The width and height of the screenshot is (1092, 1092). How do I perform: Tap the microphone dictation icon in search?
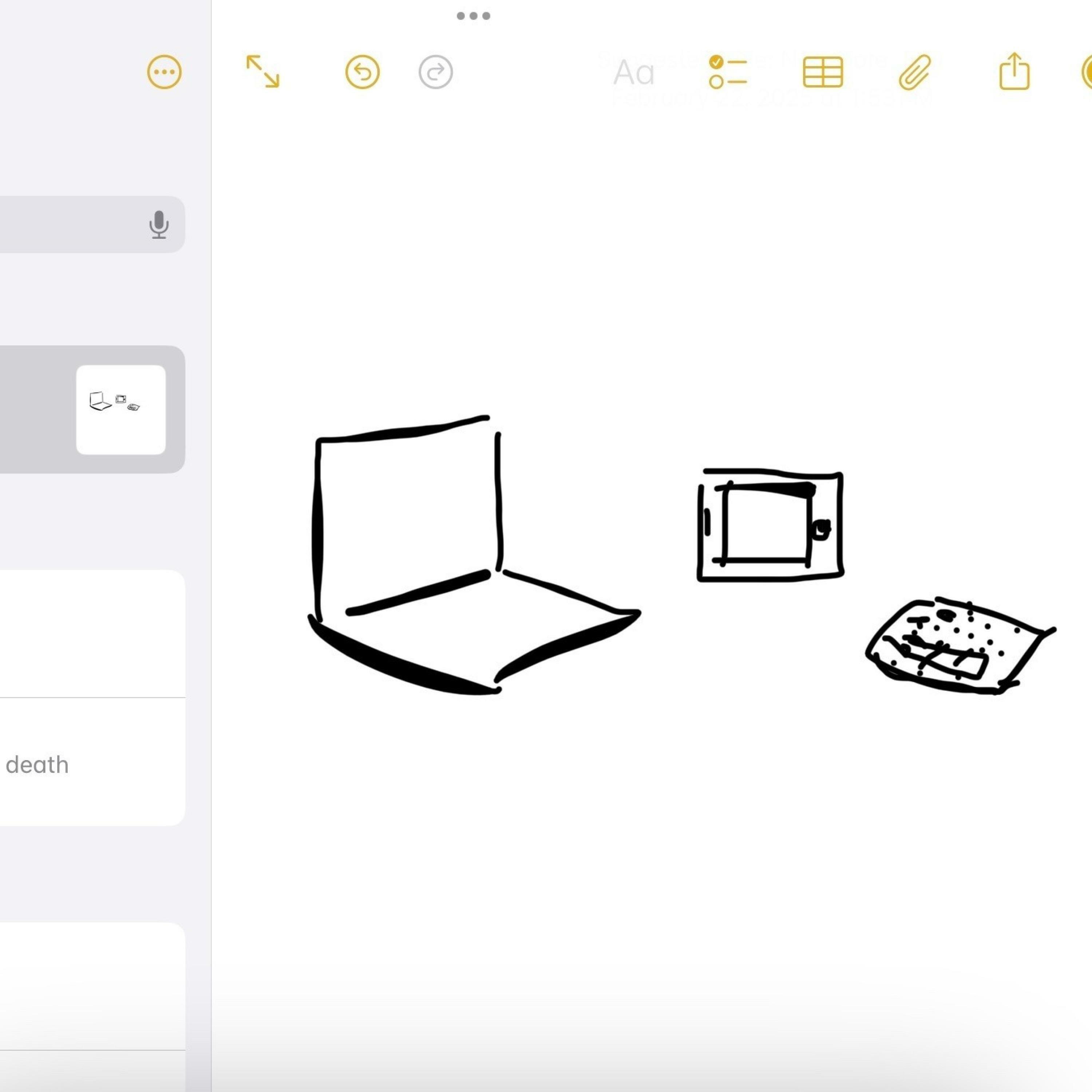coord(159,224)
